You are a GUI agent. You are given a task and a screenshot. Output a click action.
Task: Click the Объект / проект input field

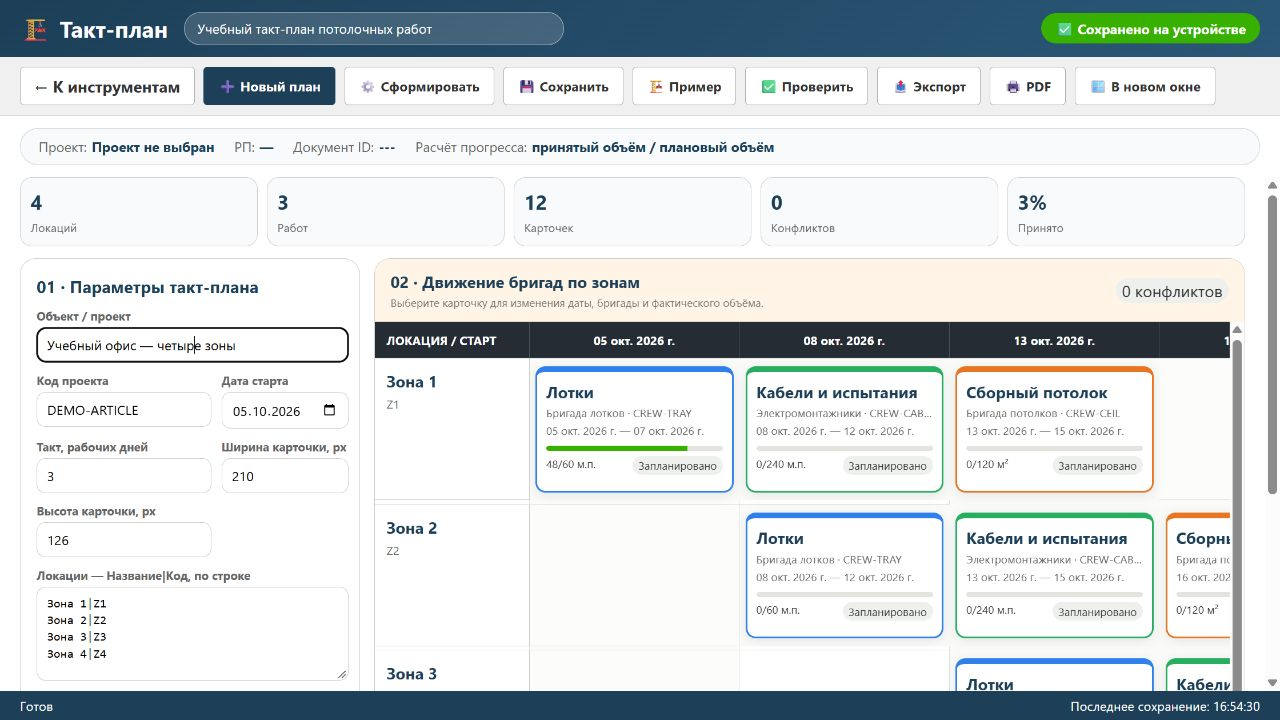coord(192,345)
